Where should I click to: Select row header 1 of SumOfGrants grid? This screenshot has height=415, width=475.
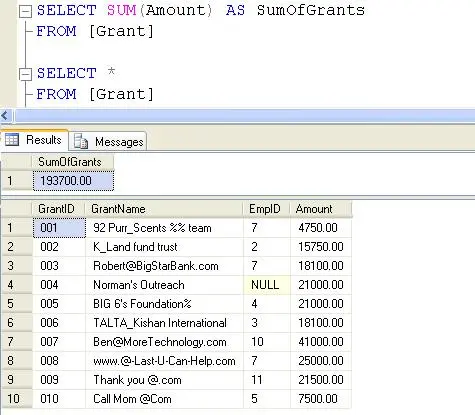click(x=17, y=181)
